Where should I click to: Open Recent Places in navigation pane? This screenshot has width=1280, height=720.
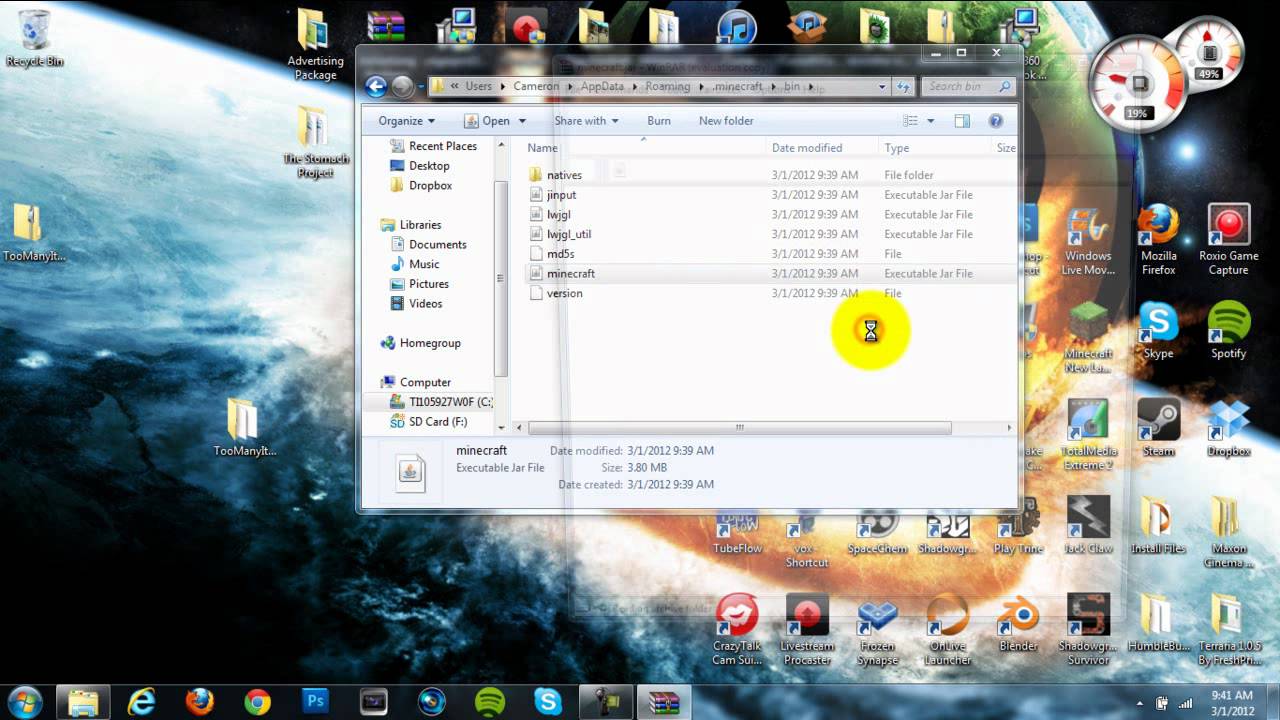click(442, 146)
